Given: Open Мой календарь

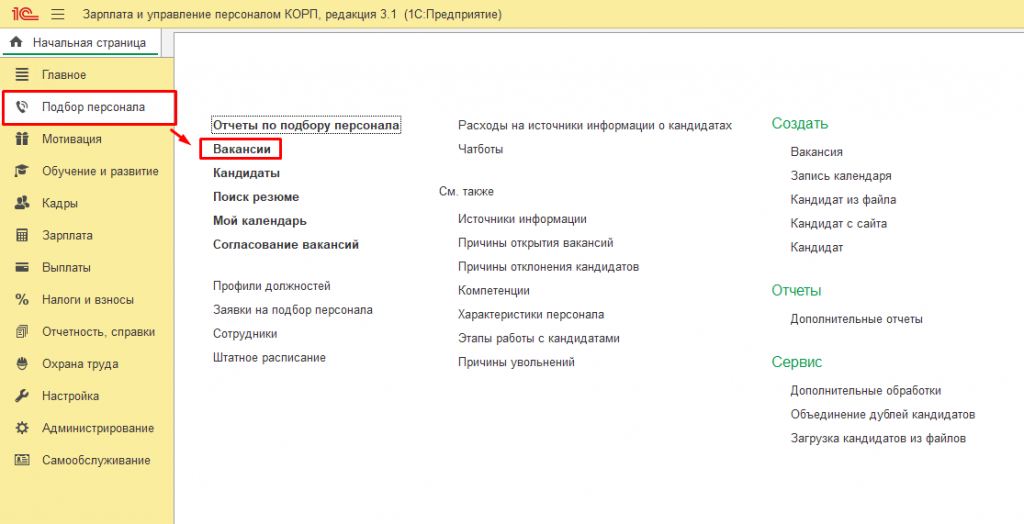Looking at the screenshot, I should (259, 221).
